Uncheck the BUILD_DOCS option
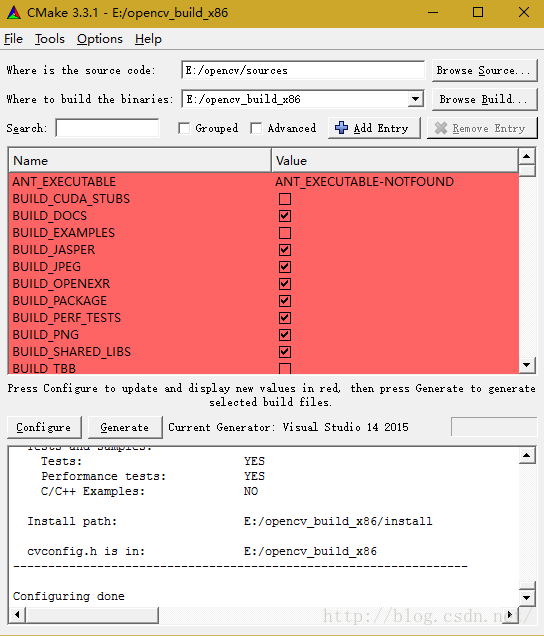The height and width of the screenshot is (636, 544). click(285, 216)
